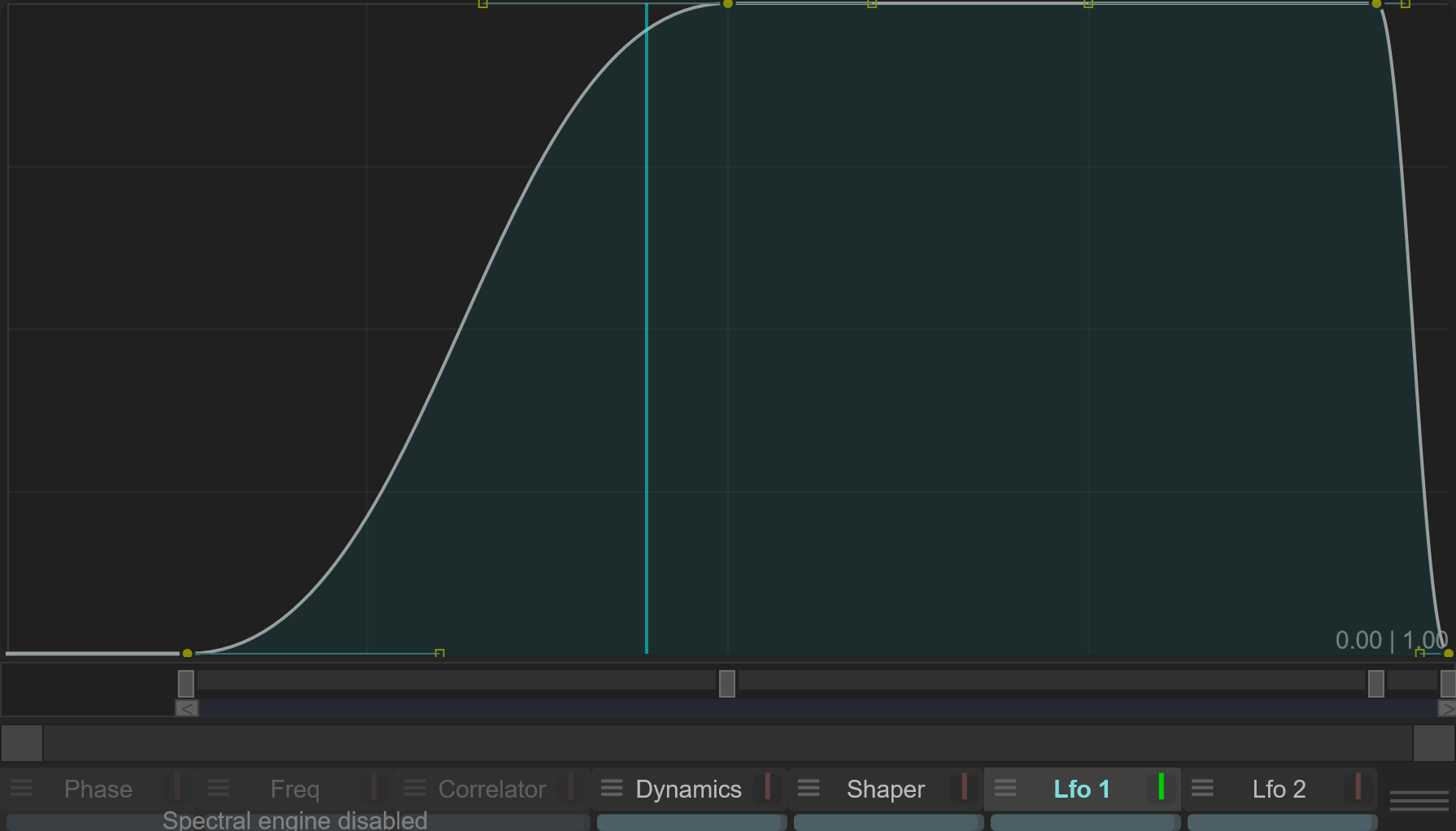
Task: Select the top envelope node before the drop
Action: (1376, 4)
